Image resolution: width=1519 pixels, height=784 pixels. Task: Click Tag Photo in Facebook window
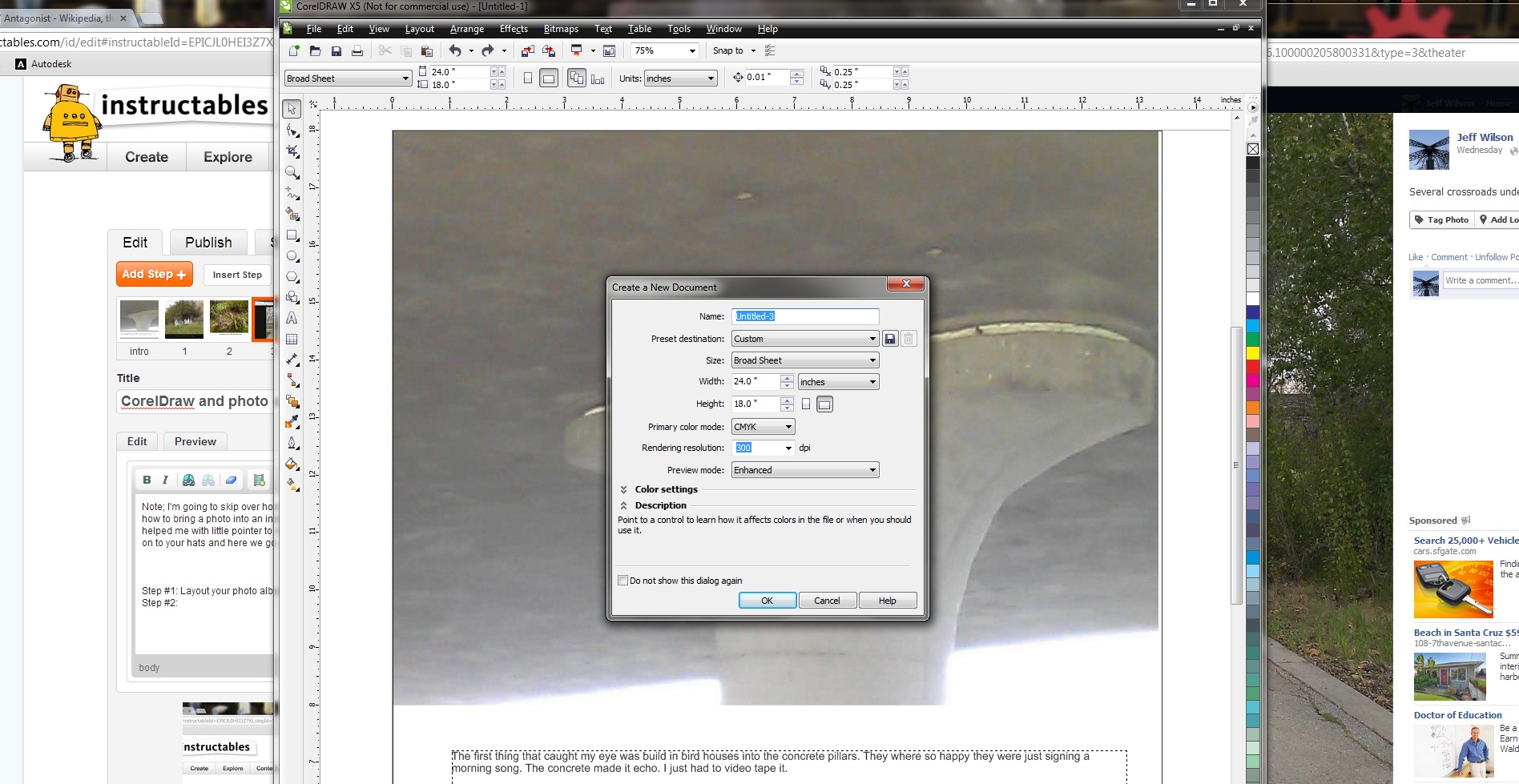coord(1443,219)
